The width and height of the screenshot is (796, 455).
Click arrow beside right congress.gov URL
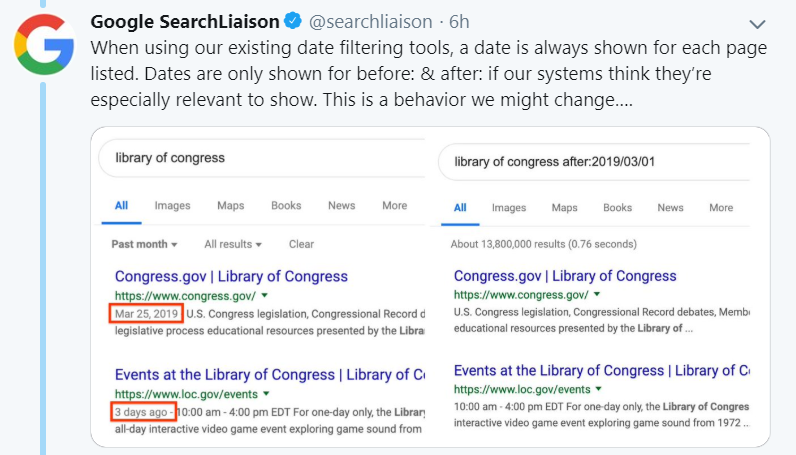pos(597,294)
